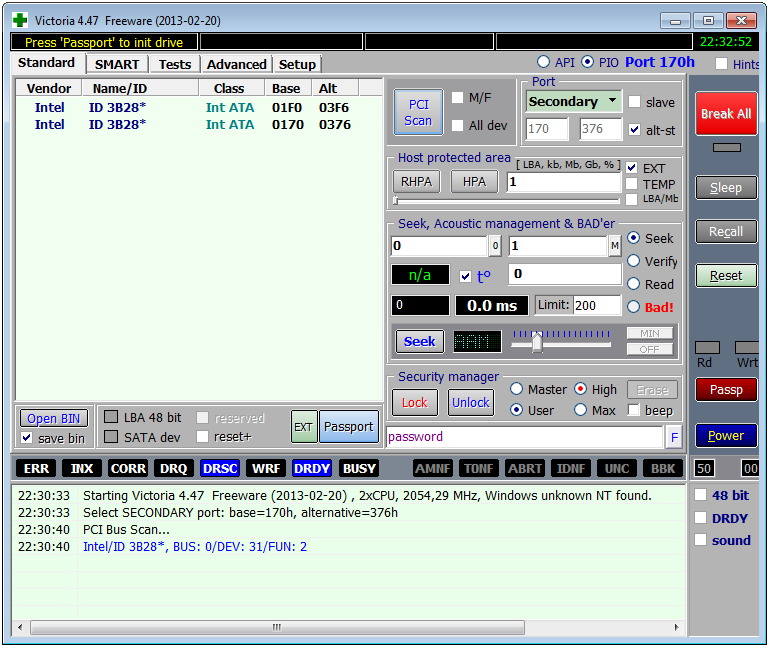Click the AAM display indicator

coord(477,341)
